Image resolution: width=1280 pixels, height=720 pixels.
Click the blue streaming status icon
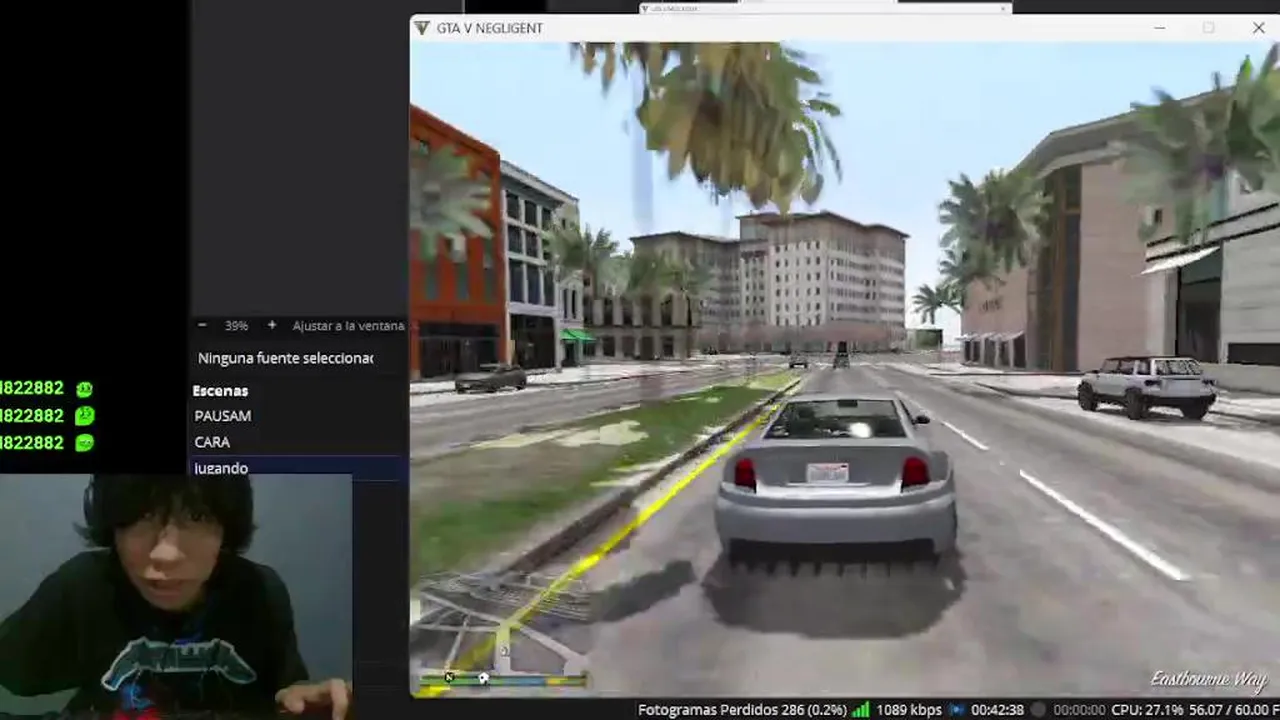958,710
